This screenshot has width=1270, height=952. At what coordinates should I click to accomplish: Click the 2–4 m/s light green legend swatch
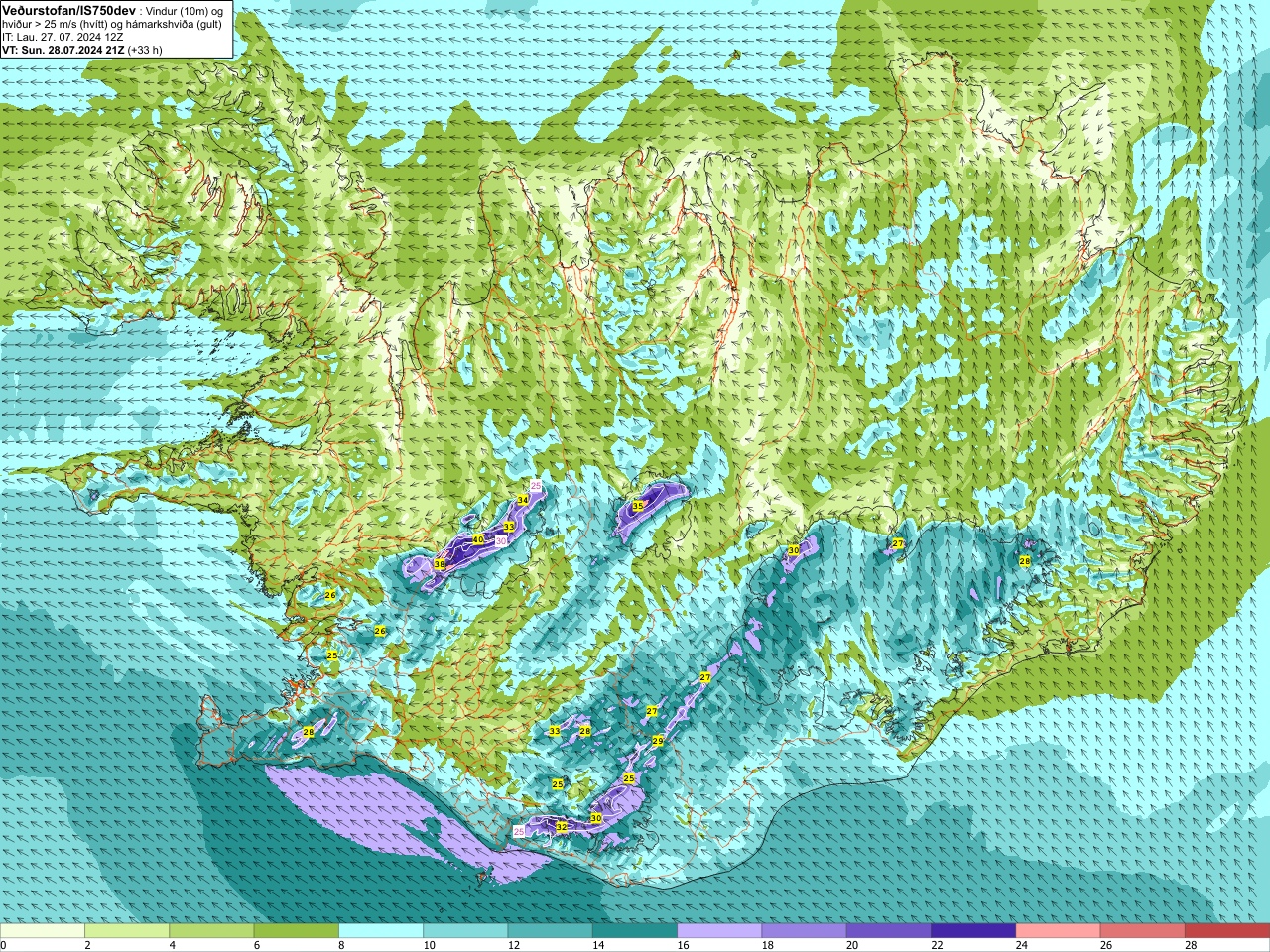pyautogui.click(x=127, y=931)
